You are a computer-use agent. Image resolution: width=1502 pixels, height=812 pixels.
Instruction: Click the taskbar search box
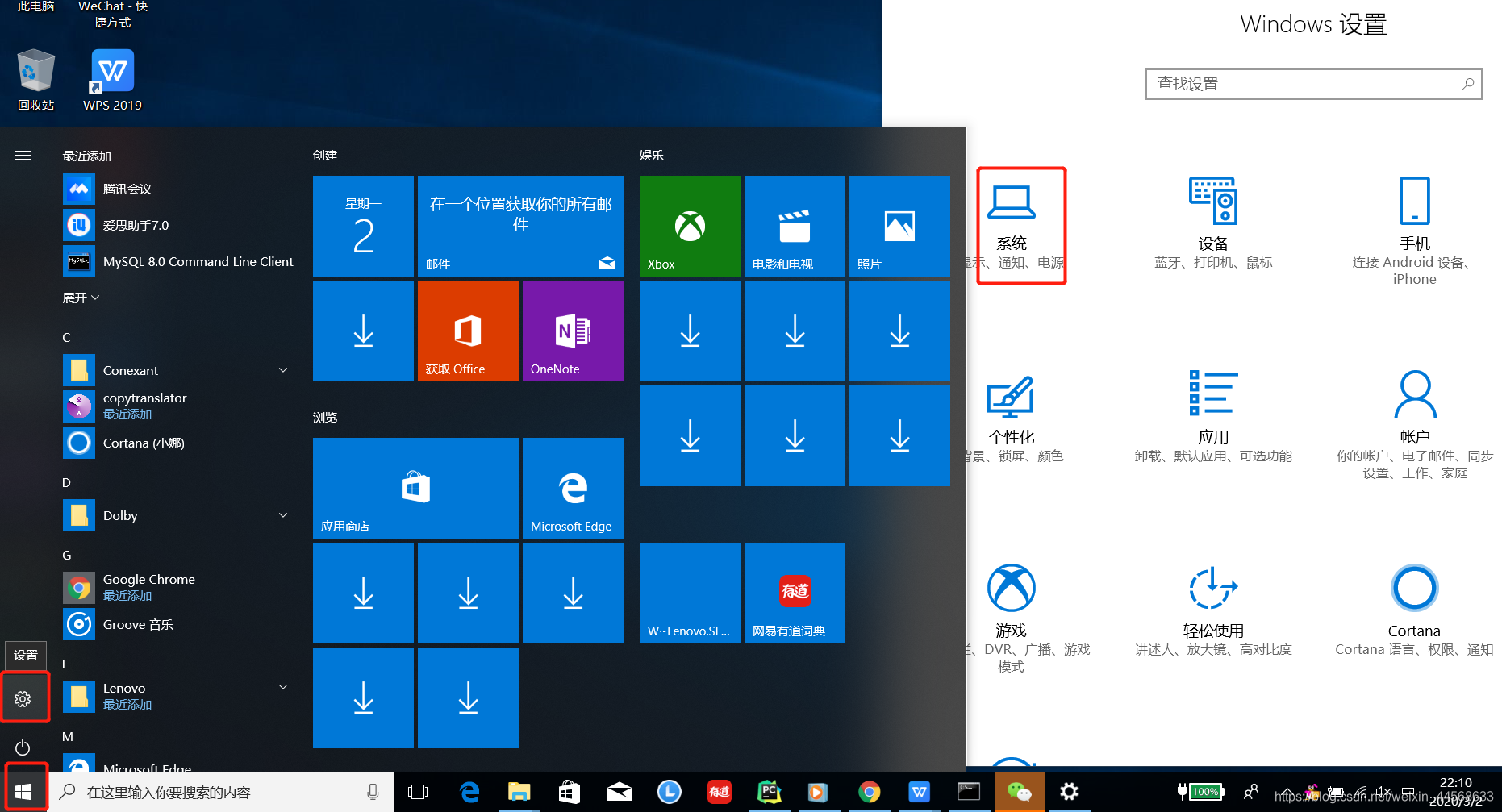click(x=222, y=792)
